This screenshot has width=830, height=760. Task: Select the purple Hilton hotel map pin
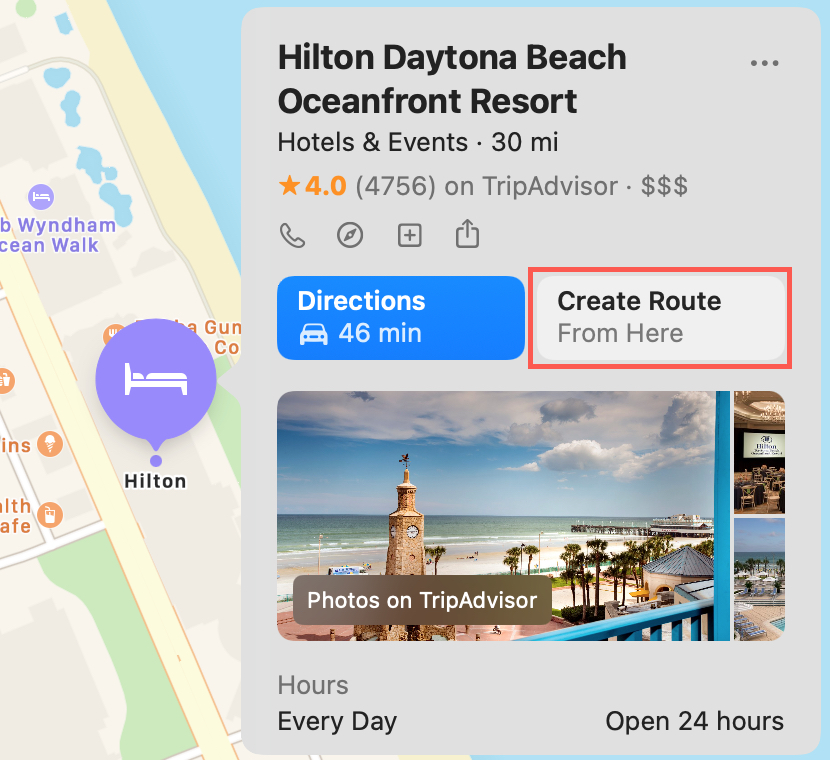[156, 380]
